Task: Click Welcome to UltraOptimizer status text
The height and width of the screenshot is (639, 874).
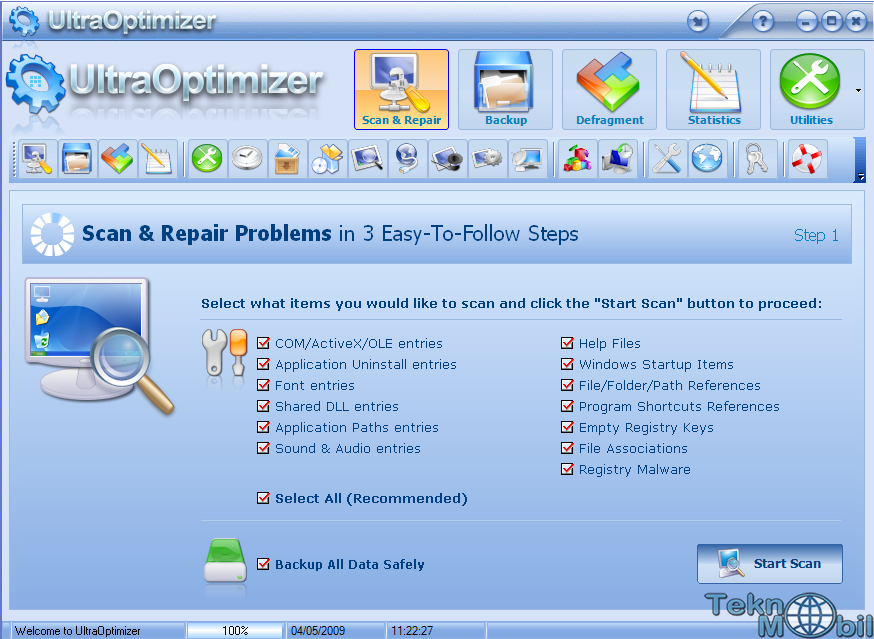Action: (77, 631)
